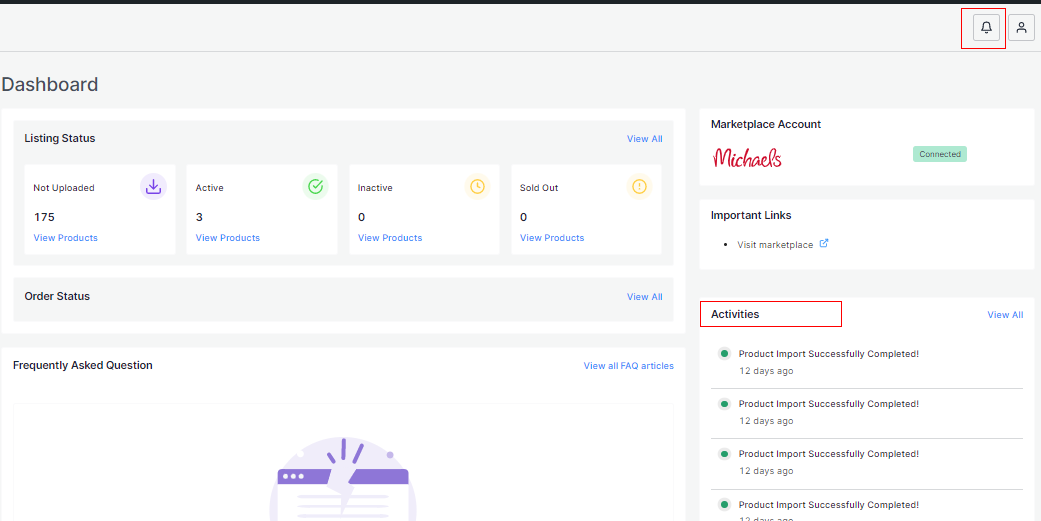Click the external link icon beside Visit marketplace
Screen dimensions: 1041x521
coord(824,244)
